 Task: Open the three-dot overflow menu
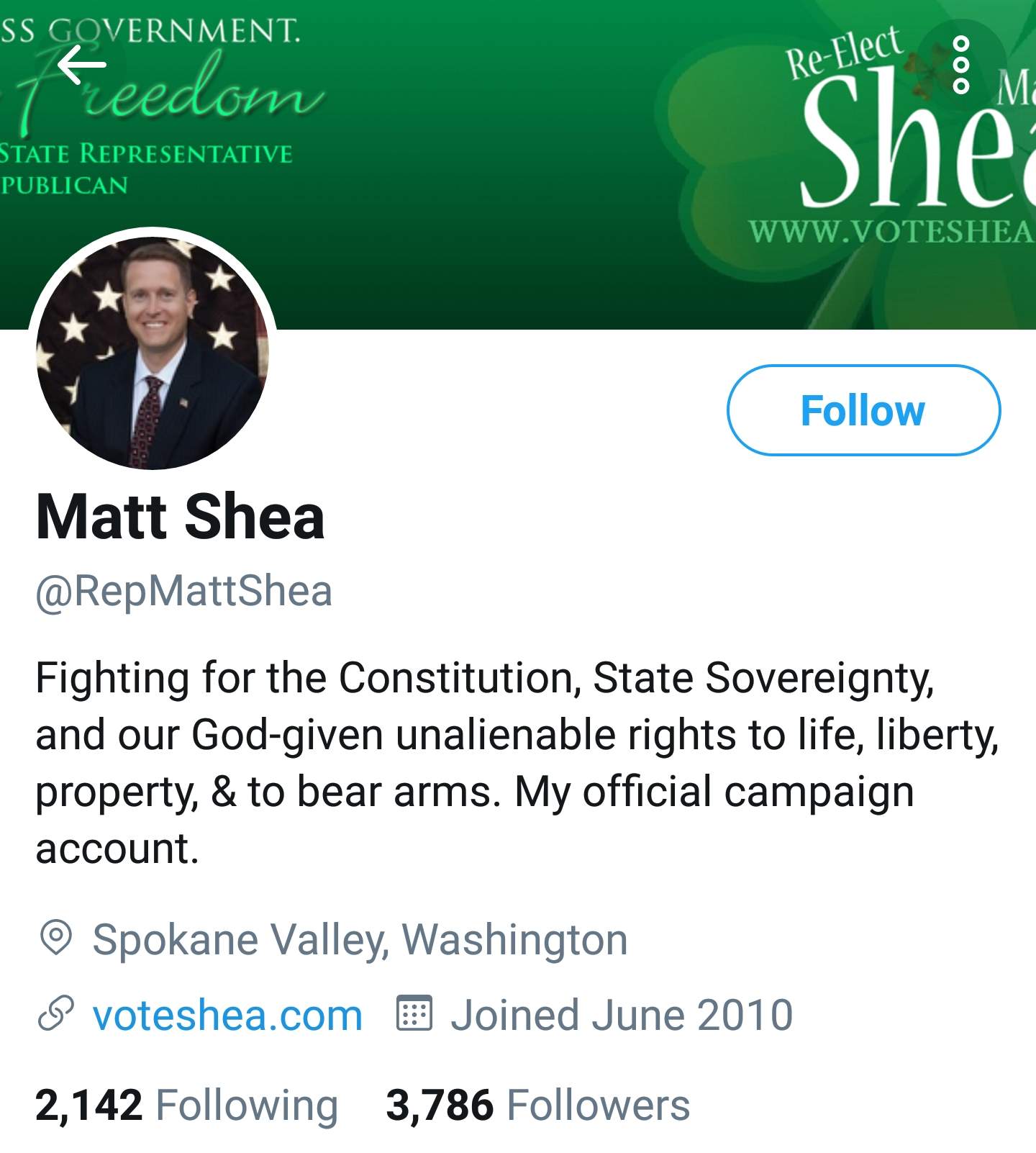[x=960, y=65]
